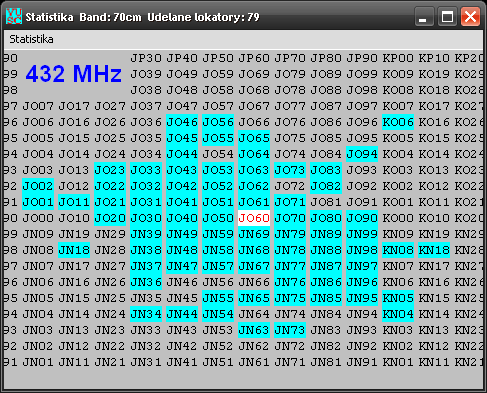
Task: Select highlighted locator JN18
Action: [x=74, y=250]
